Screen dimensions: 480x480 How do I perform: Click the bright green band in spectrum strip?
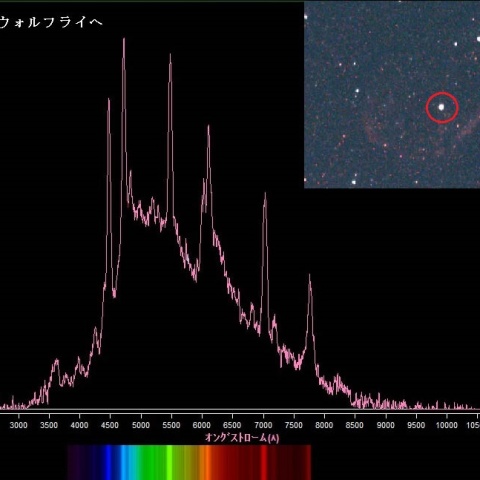pos(169,462)
